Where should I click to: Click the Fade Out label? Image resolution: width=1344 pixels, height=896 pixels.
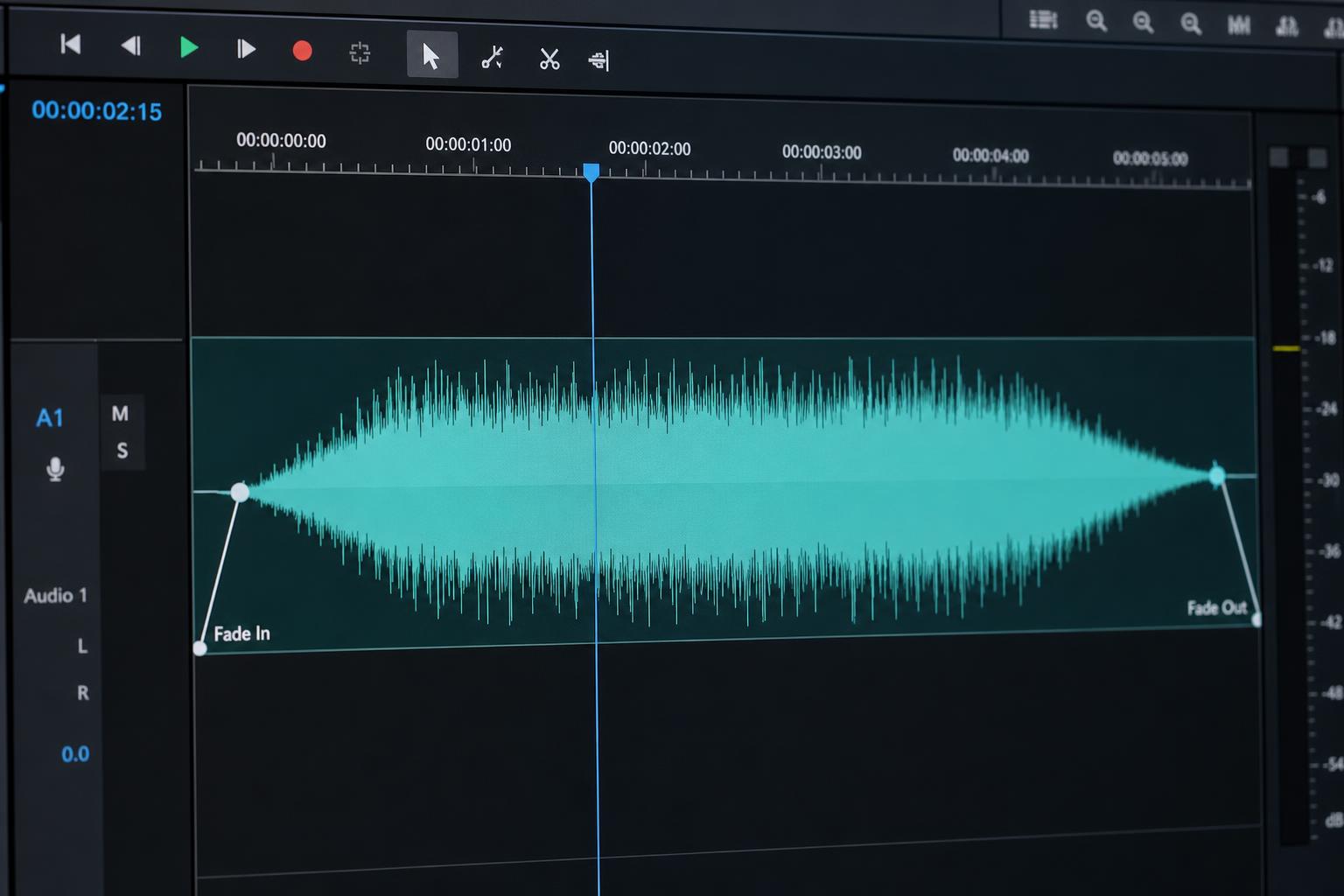point(1216,607)
